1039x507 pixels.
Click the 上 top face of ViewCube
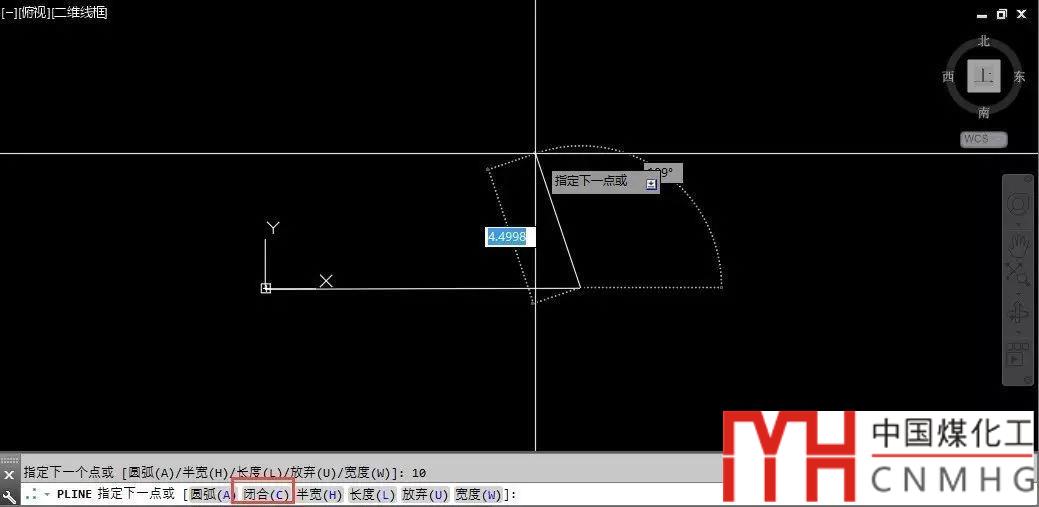984,76
